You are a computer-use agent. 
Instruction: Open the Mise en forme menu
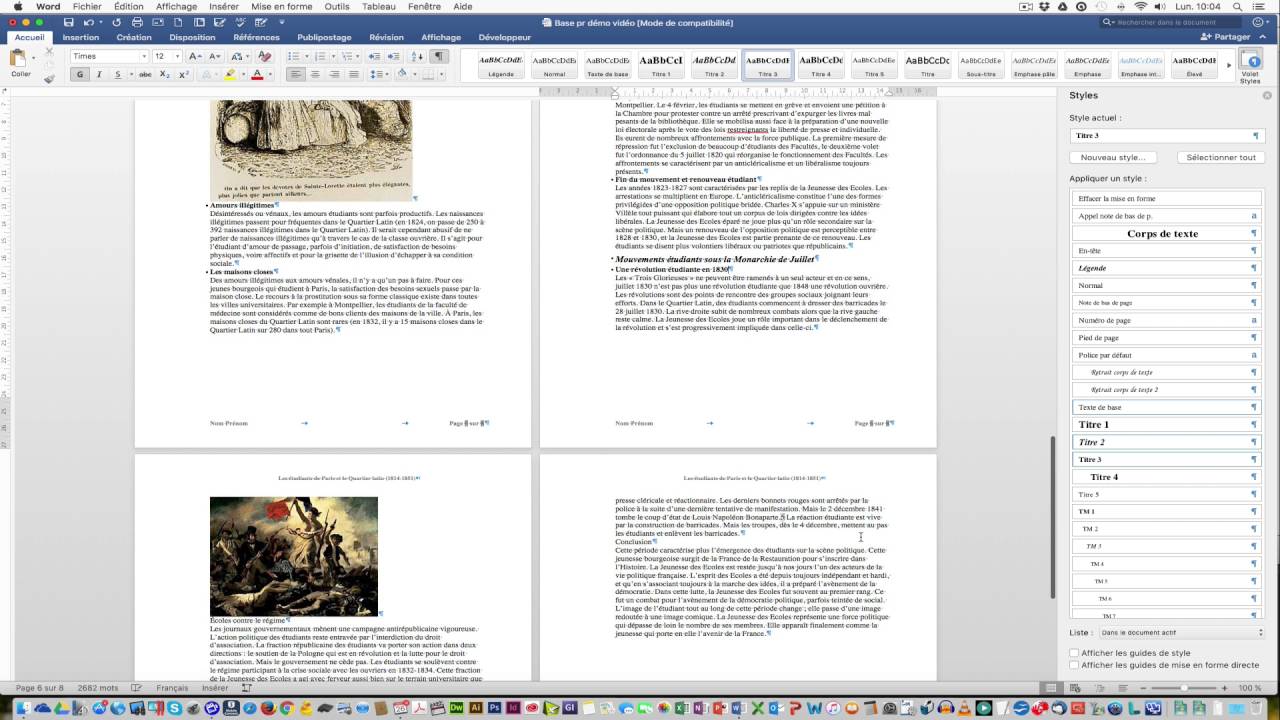(x=282, y=6)
